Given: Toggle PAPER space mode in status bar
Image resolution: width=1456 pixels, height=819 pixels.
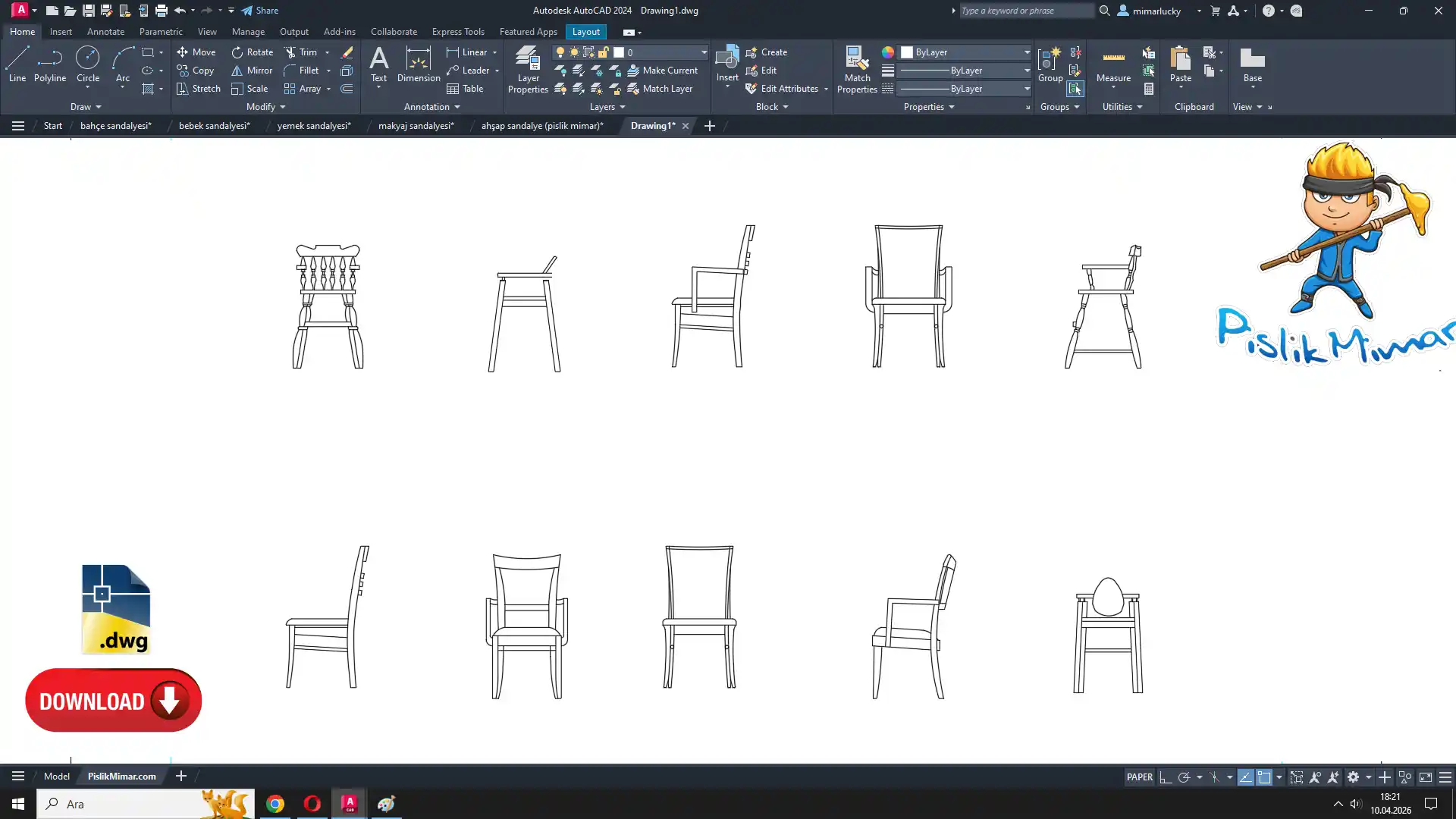Looking at the screenshot, I should point(1139,777).
